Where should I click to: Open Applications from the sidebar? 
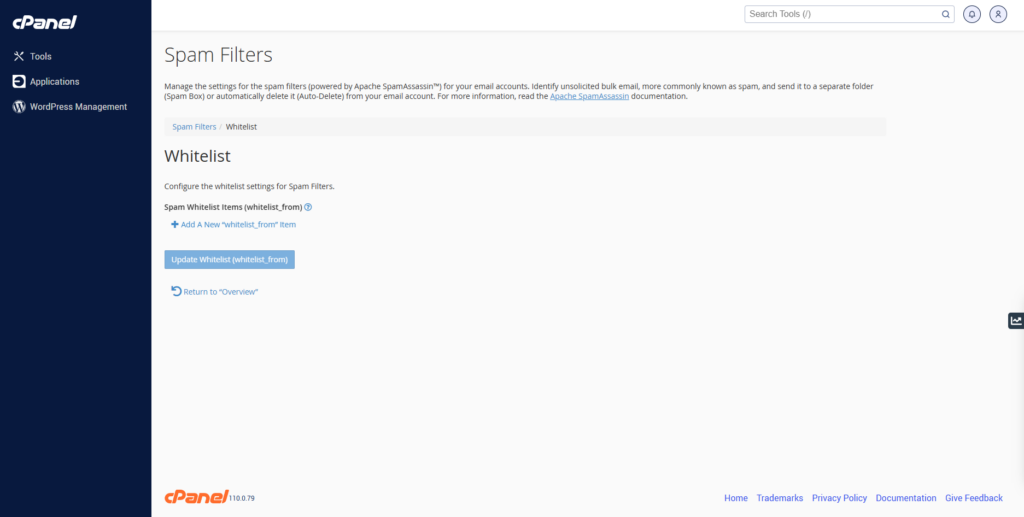pyautogui.click(x=54, y=82)
